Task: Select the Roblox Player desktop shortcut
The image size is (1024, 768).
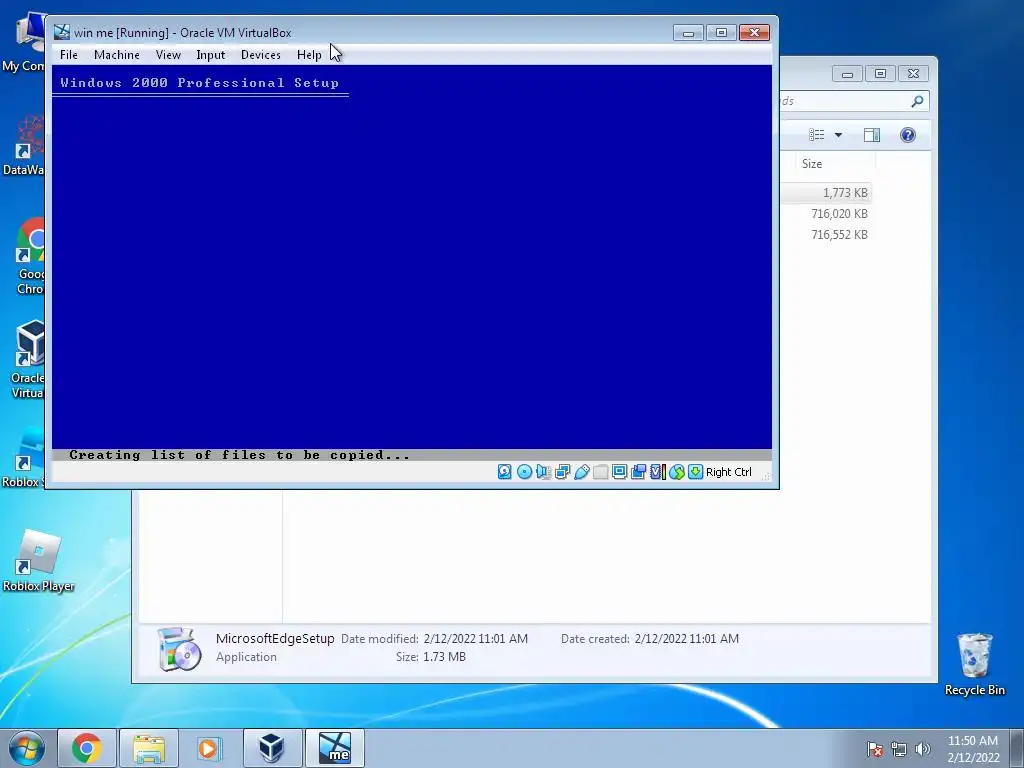Action: [39, 562]
